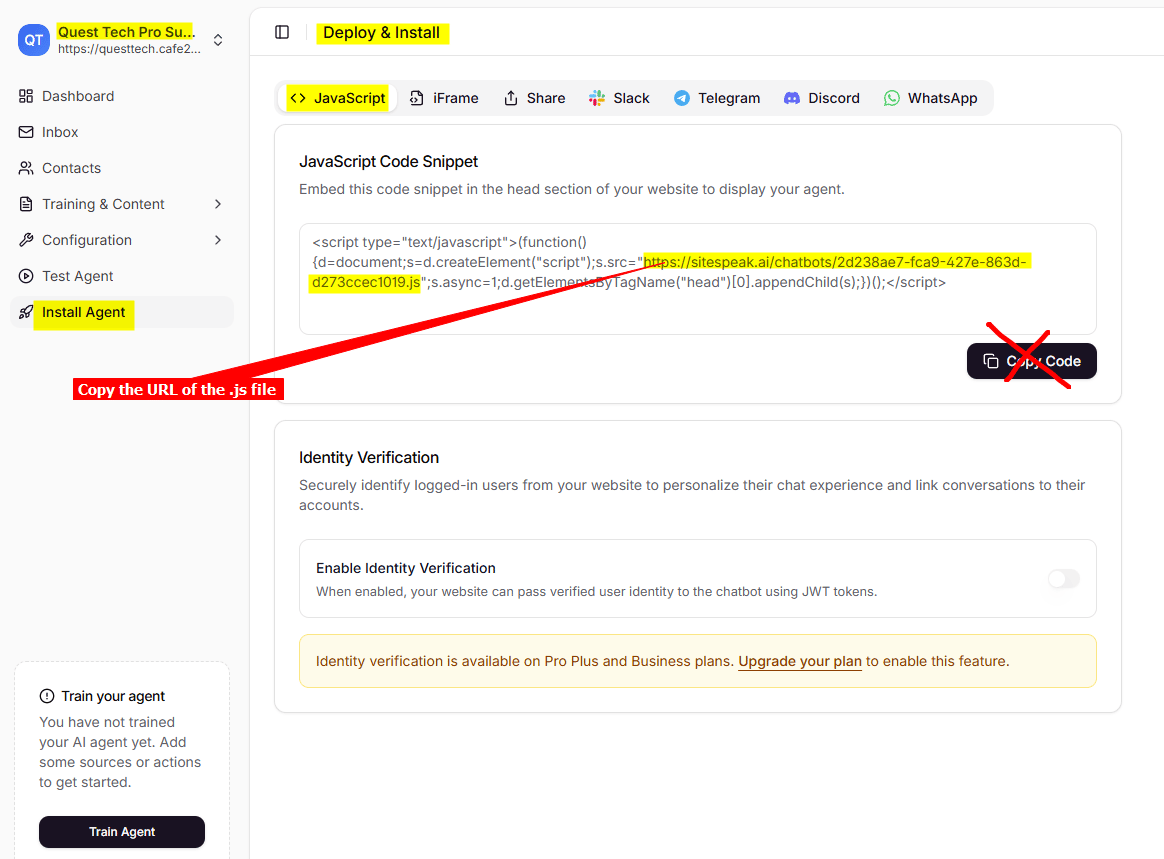Click the Dashboard grid icon
Viewport: 1164px width, 859px height.
tap(26, 96)
